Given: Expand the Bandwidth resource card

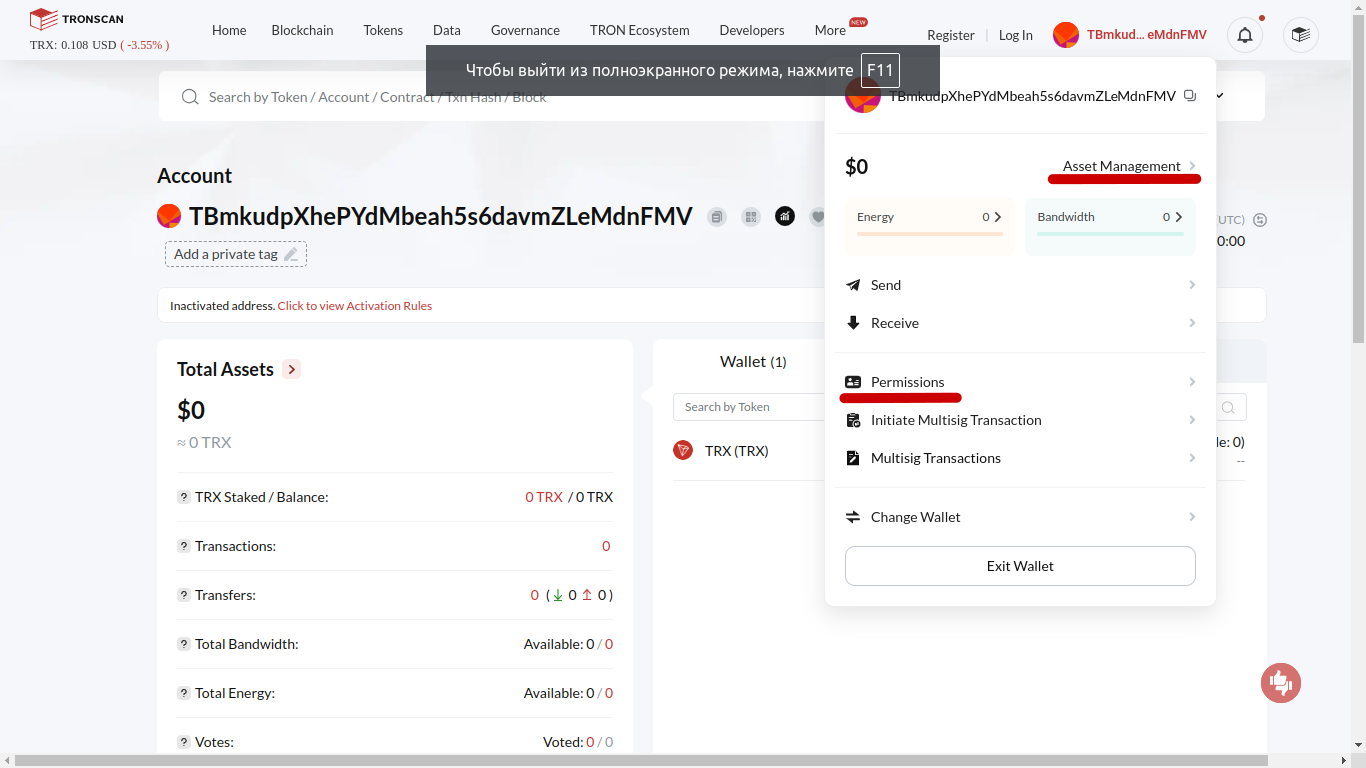Looking at the screenshot, I should tap(1110, 227).
